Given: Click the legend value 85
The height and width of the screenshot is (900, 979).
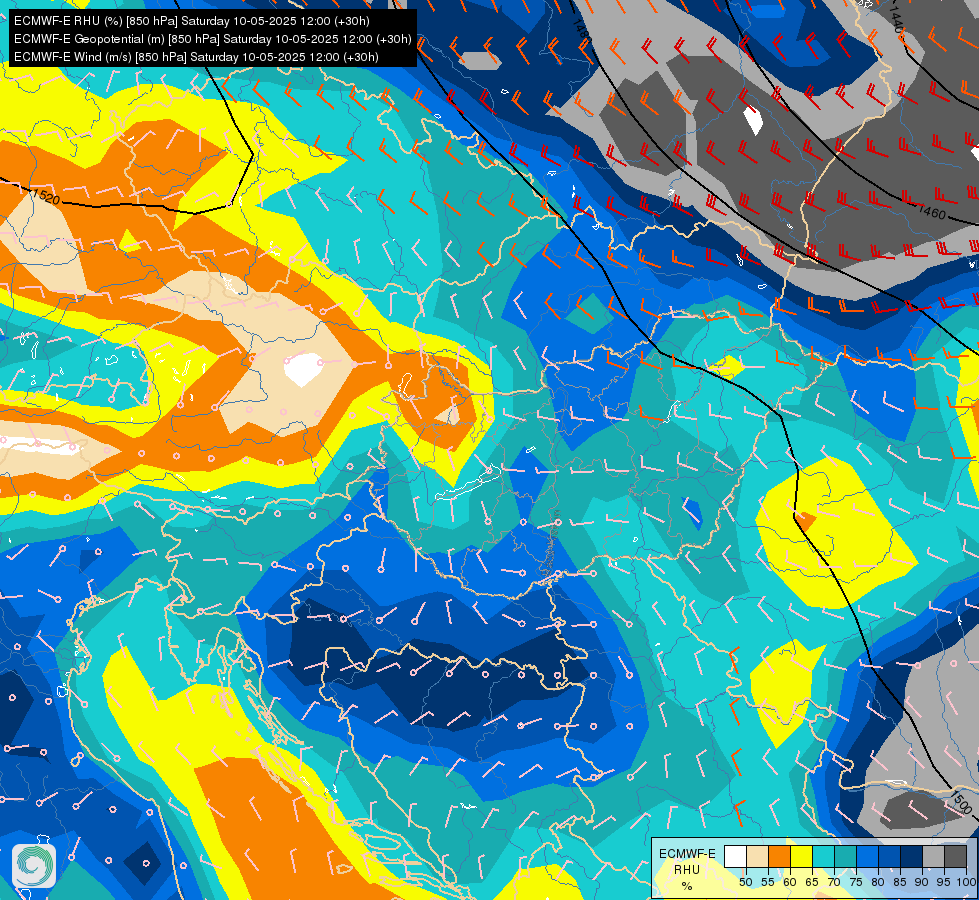Looking at the screenshot, I should point(900,882).
